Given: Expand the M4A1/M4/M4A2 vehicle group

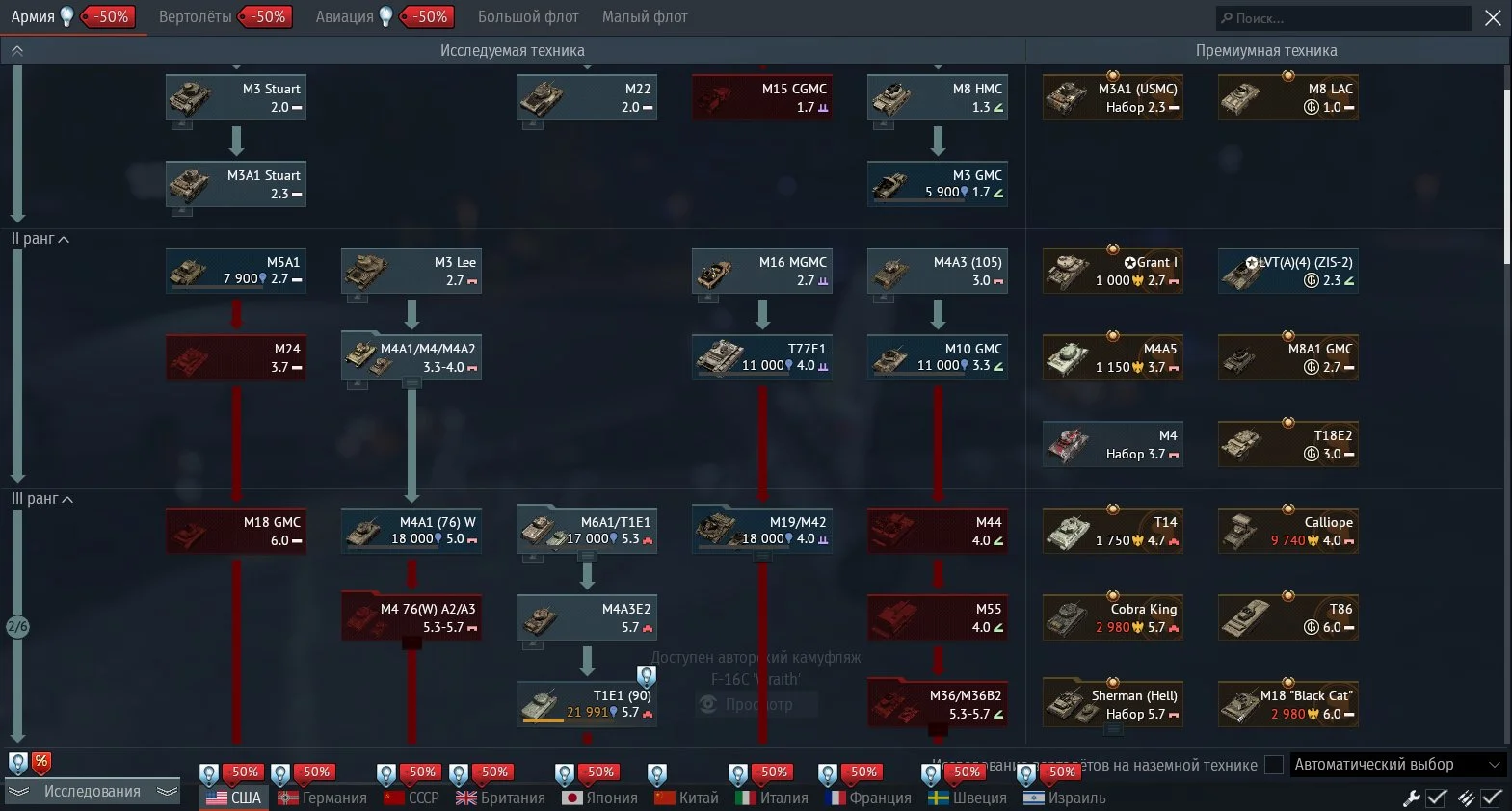Looking at the screenshot, I should coord(411,383).
